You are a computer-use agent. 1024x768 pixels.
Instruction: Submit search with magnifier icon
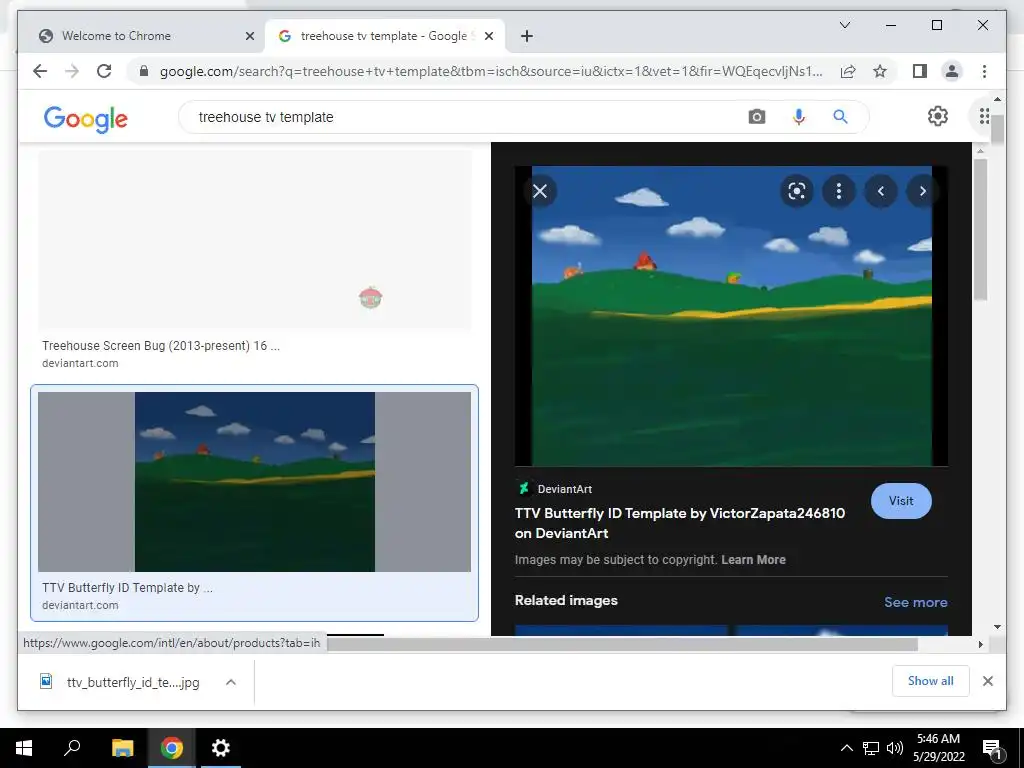click(840, 117)
